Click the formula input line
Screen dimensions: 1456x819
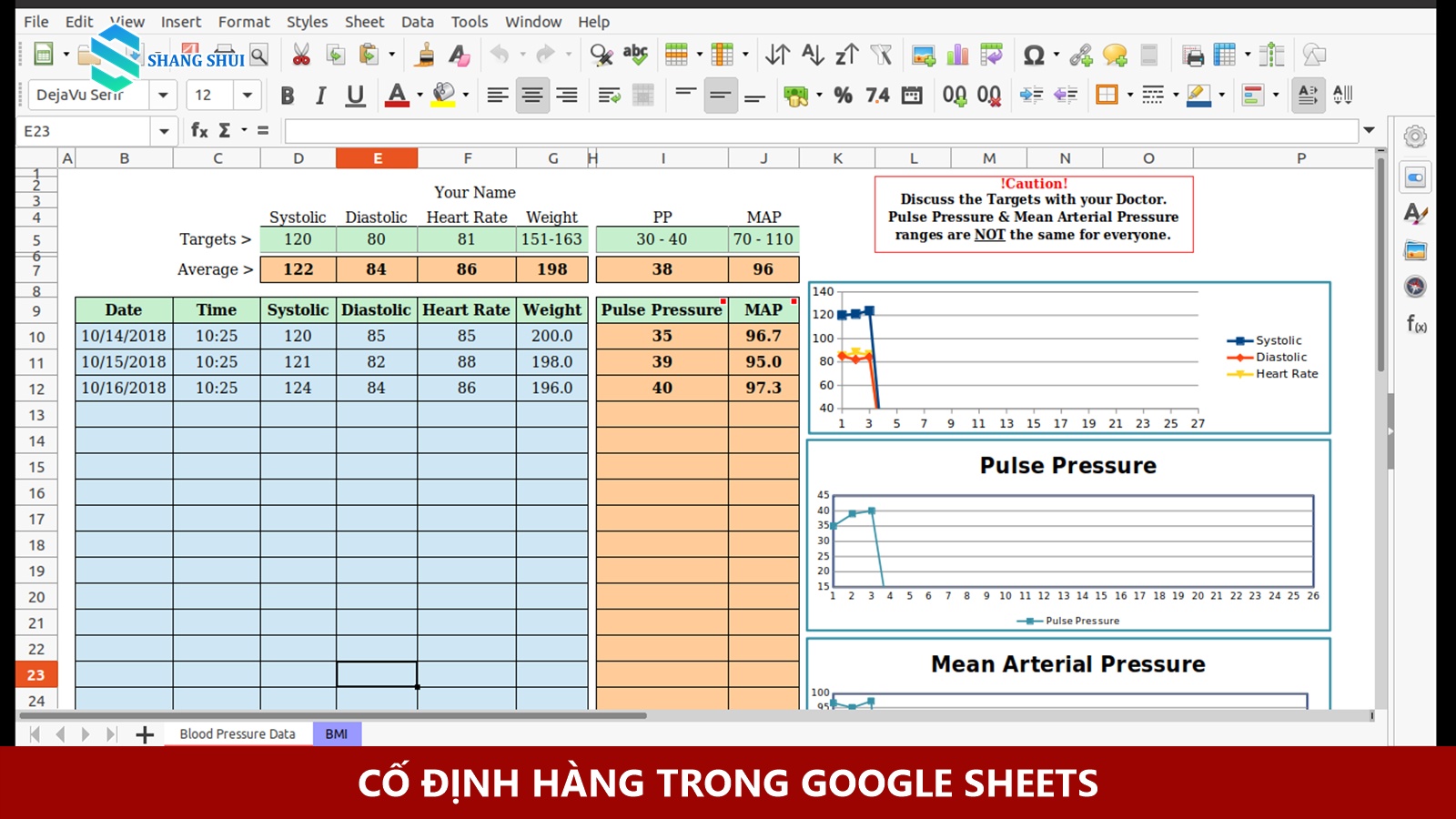pyautogui.click(x=822, y=131)
